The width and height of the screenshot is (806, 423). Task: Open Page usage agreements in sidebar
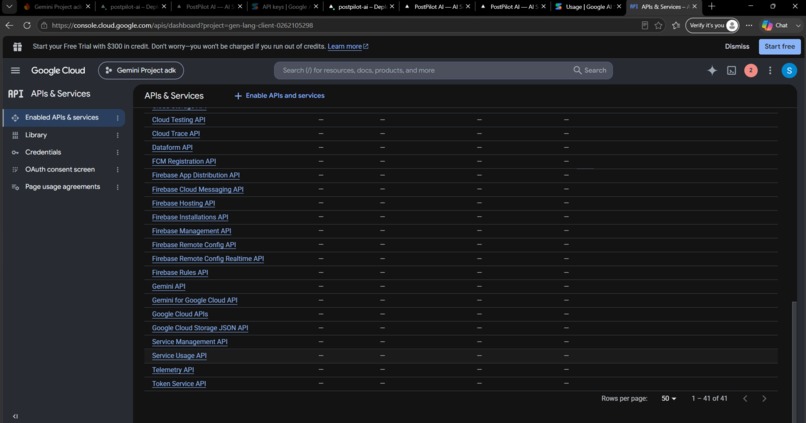[63, 187]
